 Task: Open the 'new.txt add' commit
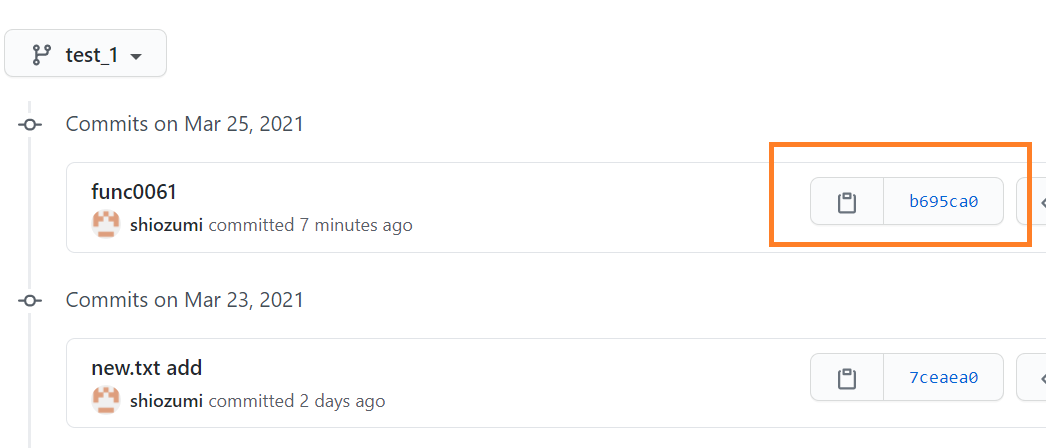tap(146, 368)
